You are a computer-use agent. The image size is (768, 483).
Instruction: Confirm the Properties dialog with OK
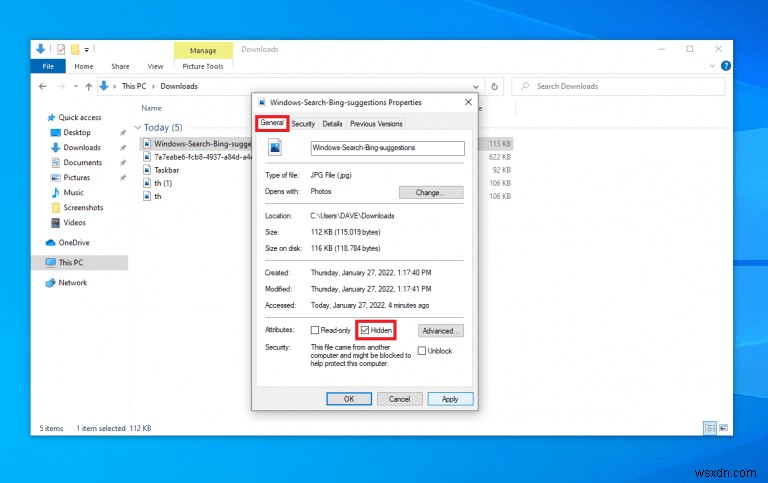pyautogui.click(x=349, y=399)
